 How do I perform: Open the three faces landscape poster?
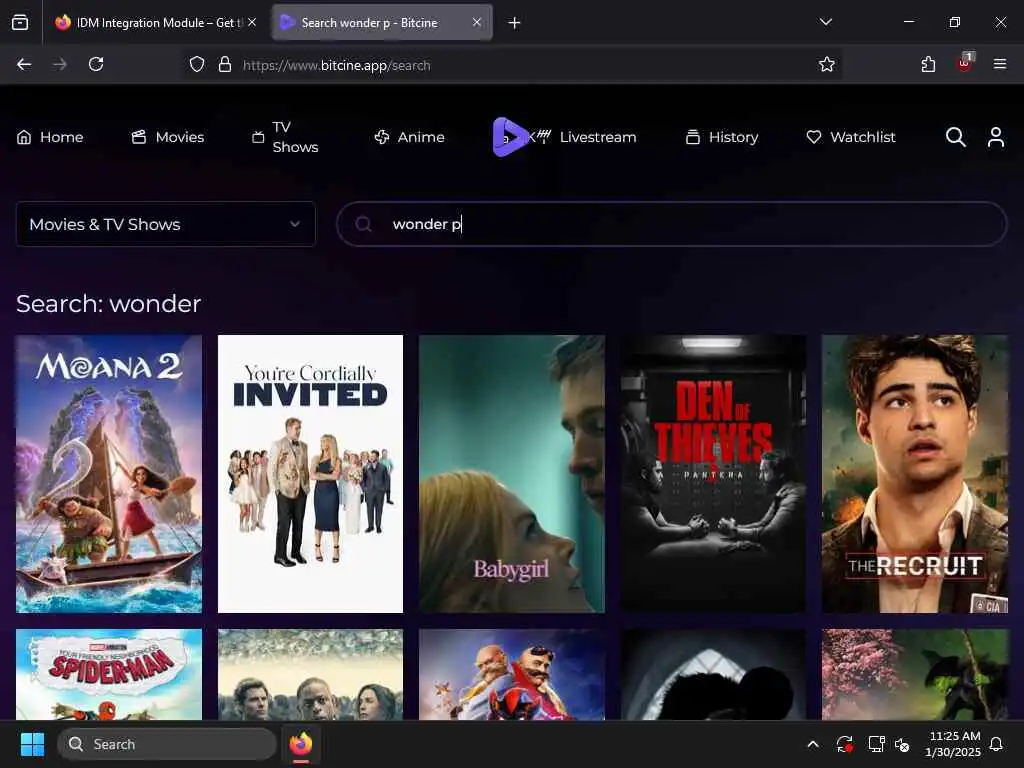tap(310, 675)
